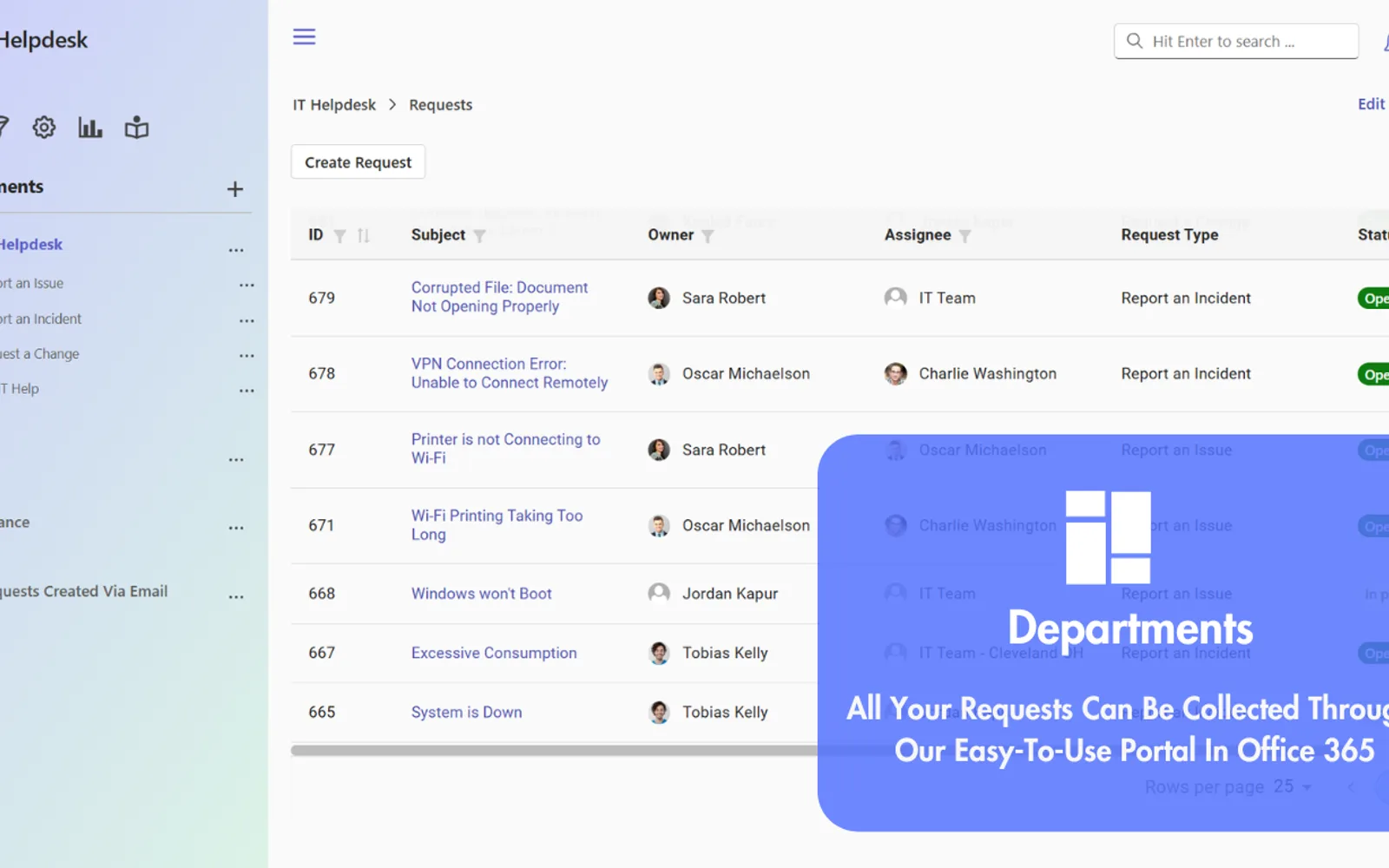This screenshot has height=868, width=1389.
Task: Open 'Windows won't Boot' request
Action: 482,594
